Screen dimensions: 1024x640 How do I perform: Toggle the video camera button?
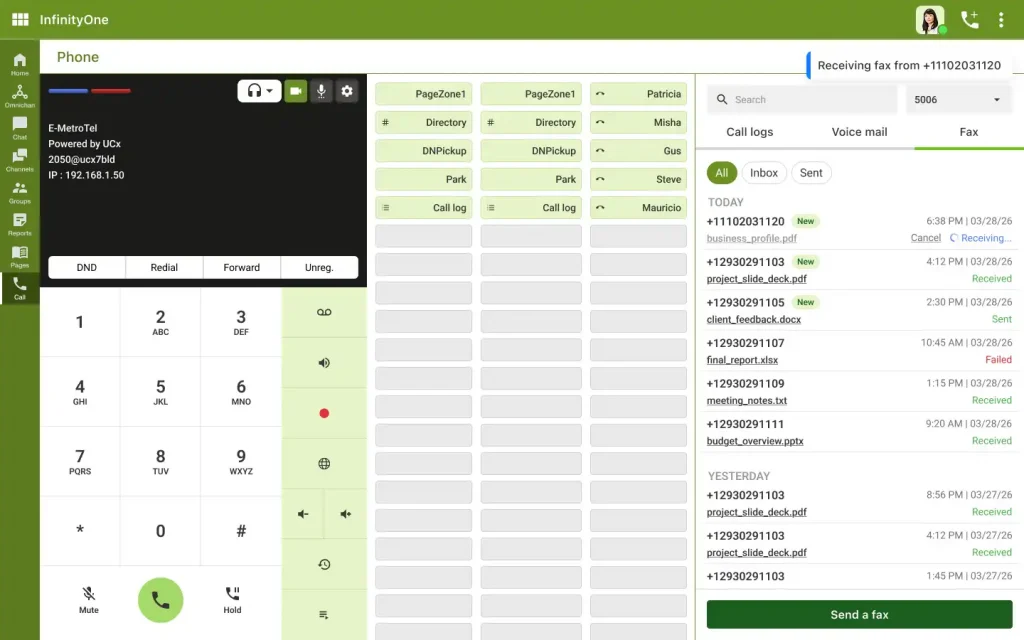[x=296, y=91]
